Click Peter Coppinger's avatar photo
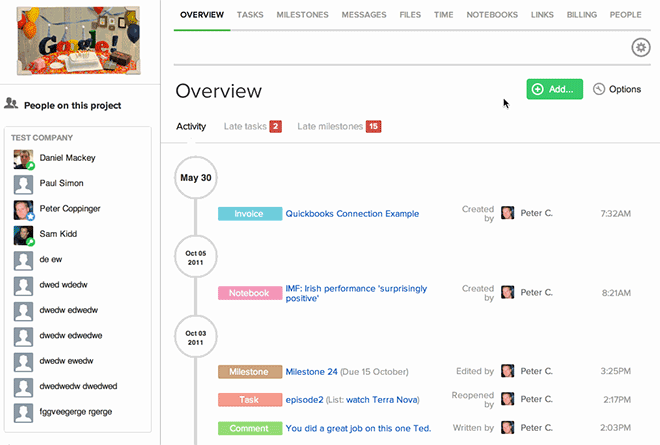This screenshot has width=660, height=445. tap(23, 209)
